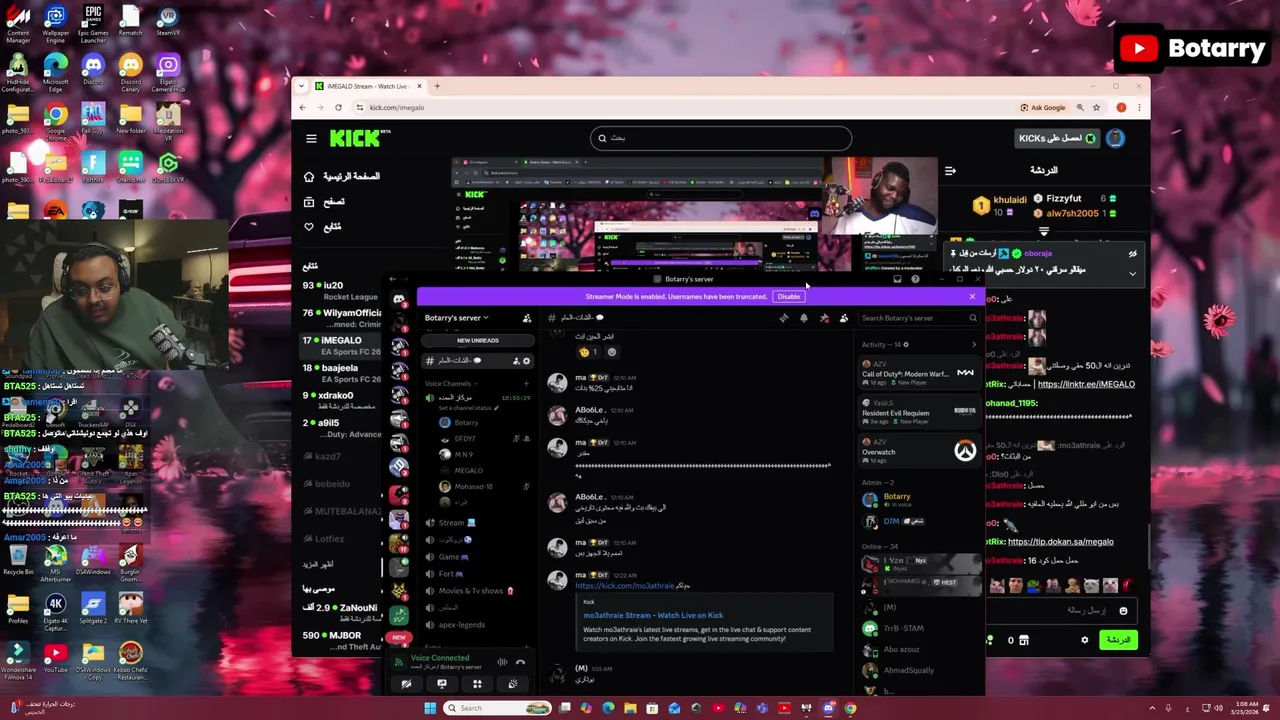The image size is (1280, 720).
Task: Open Chrome tab search dropdown
Action: (302, 86)
